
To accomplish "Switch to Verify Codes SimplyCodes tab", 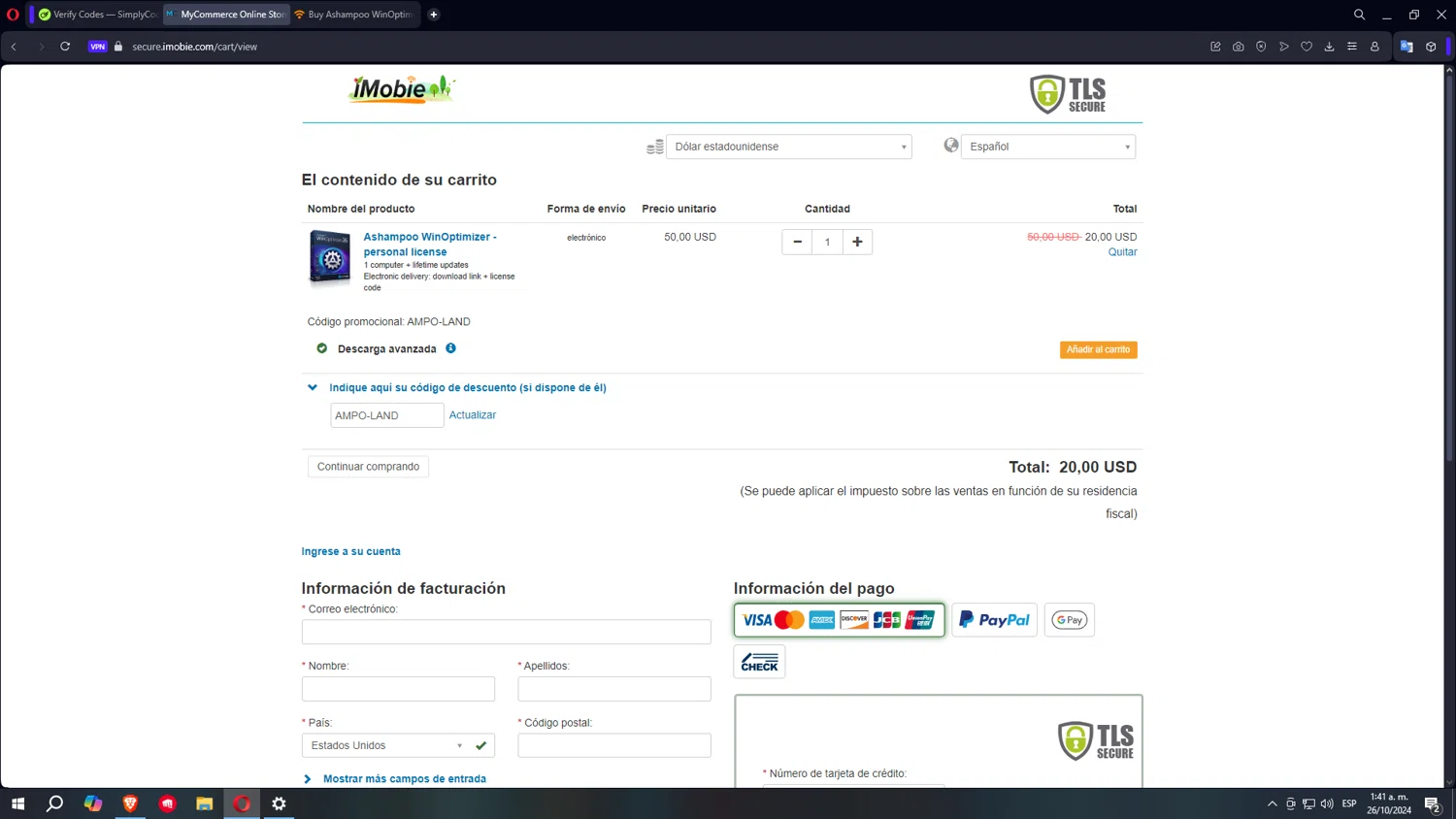I will pos(96,15).
